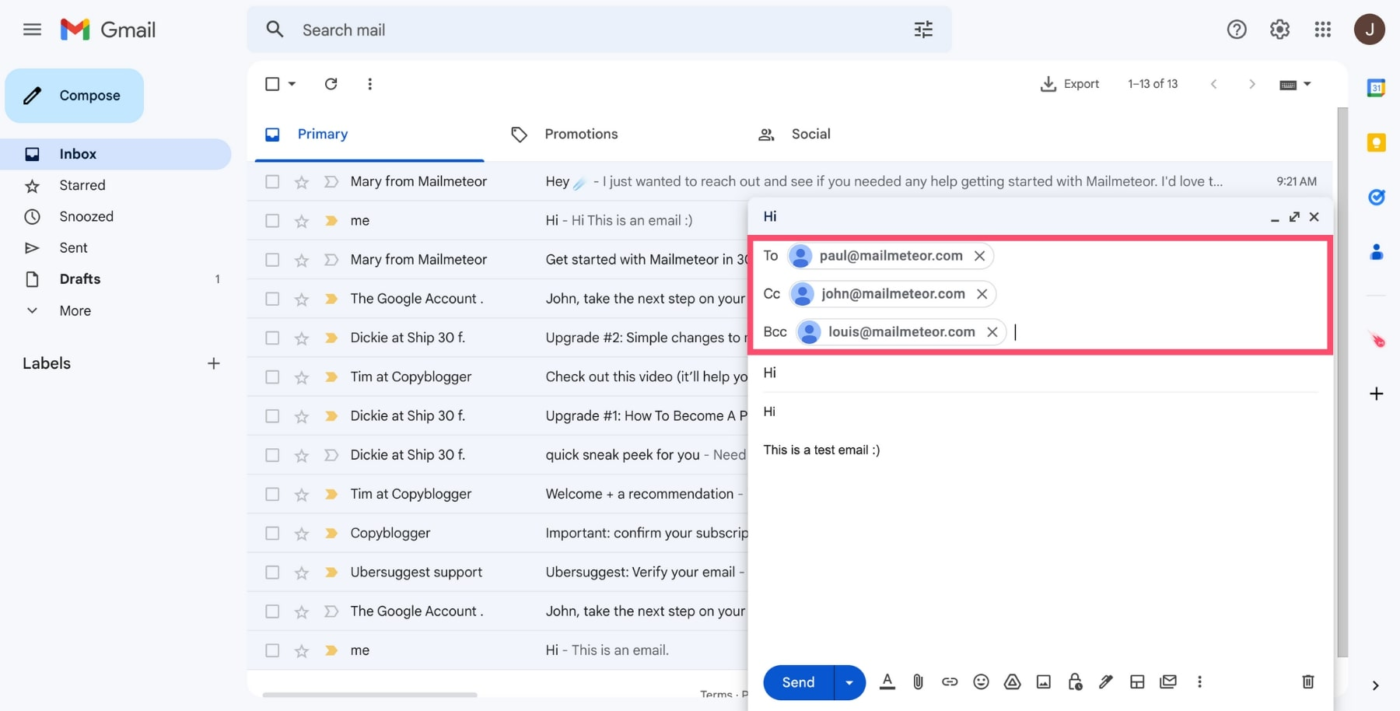Open the Send options dropdown arrow
The width and height of the screenshot is (1400, 711).
[849, 682]
